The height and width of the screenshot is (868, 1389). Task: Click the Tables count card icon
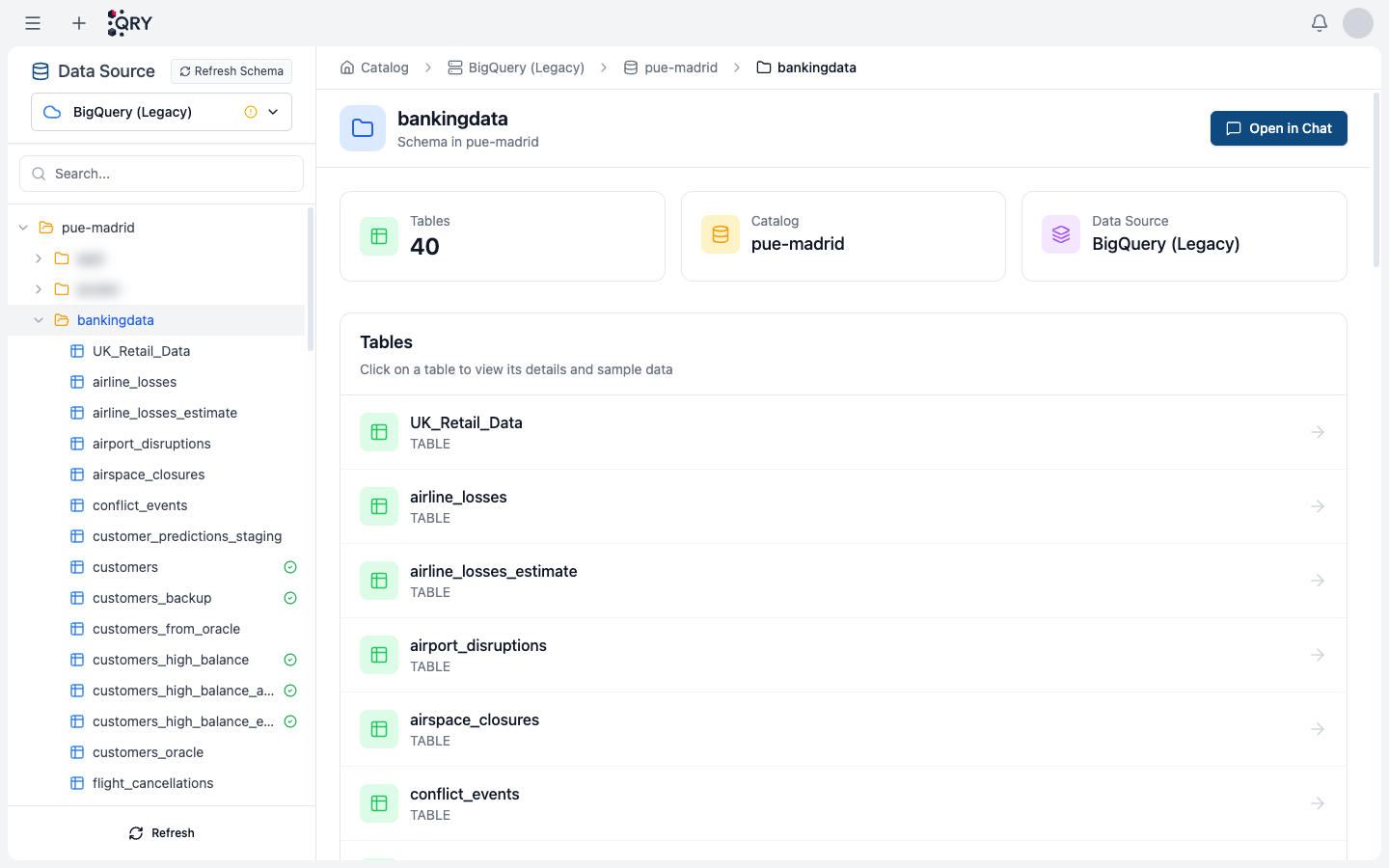(x=379, y=236)
